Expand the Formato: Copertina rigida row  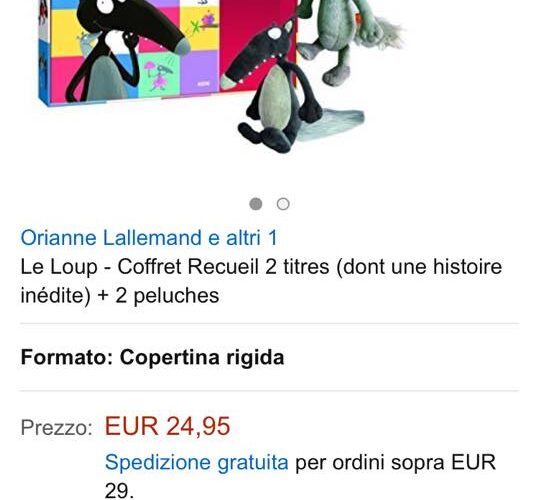(270, 357)
